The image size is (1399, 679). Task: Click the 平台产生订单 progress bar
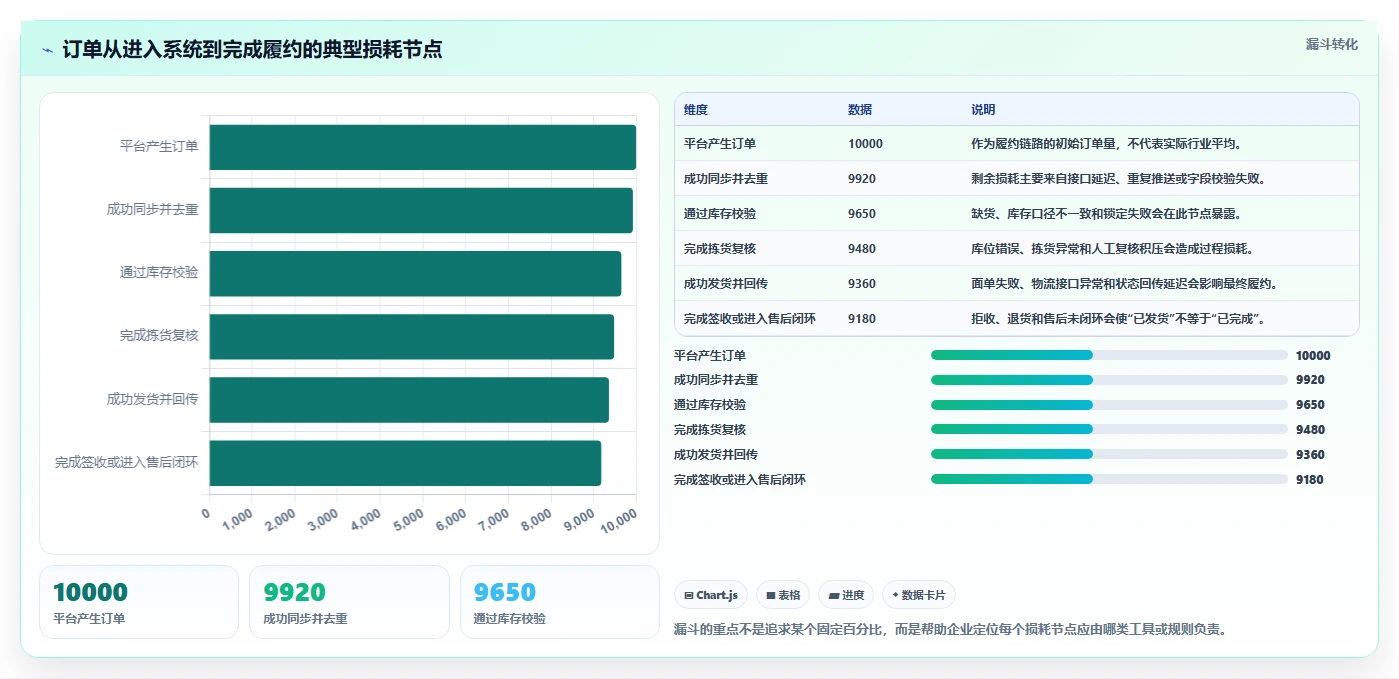pyautogui.click(x=1109, y=355)
